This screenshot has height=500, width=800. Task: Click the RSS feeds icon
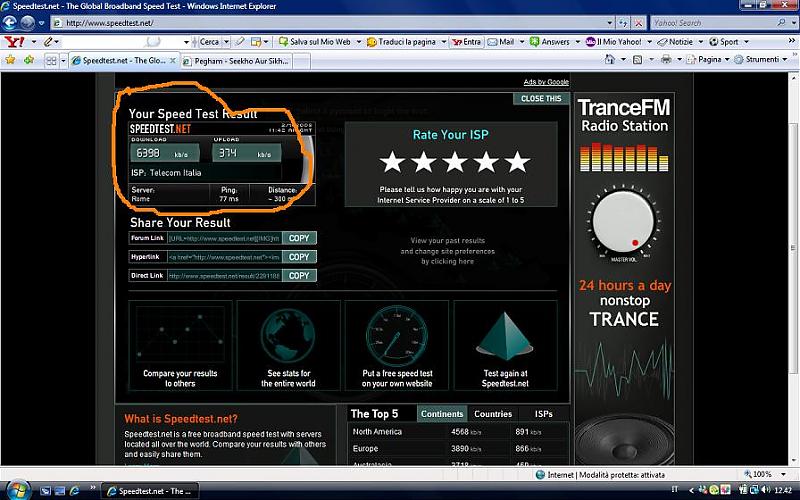(638, 60)
